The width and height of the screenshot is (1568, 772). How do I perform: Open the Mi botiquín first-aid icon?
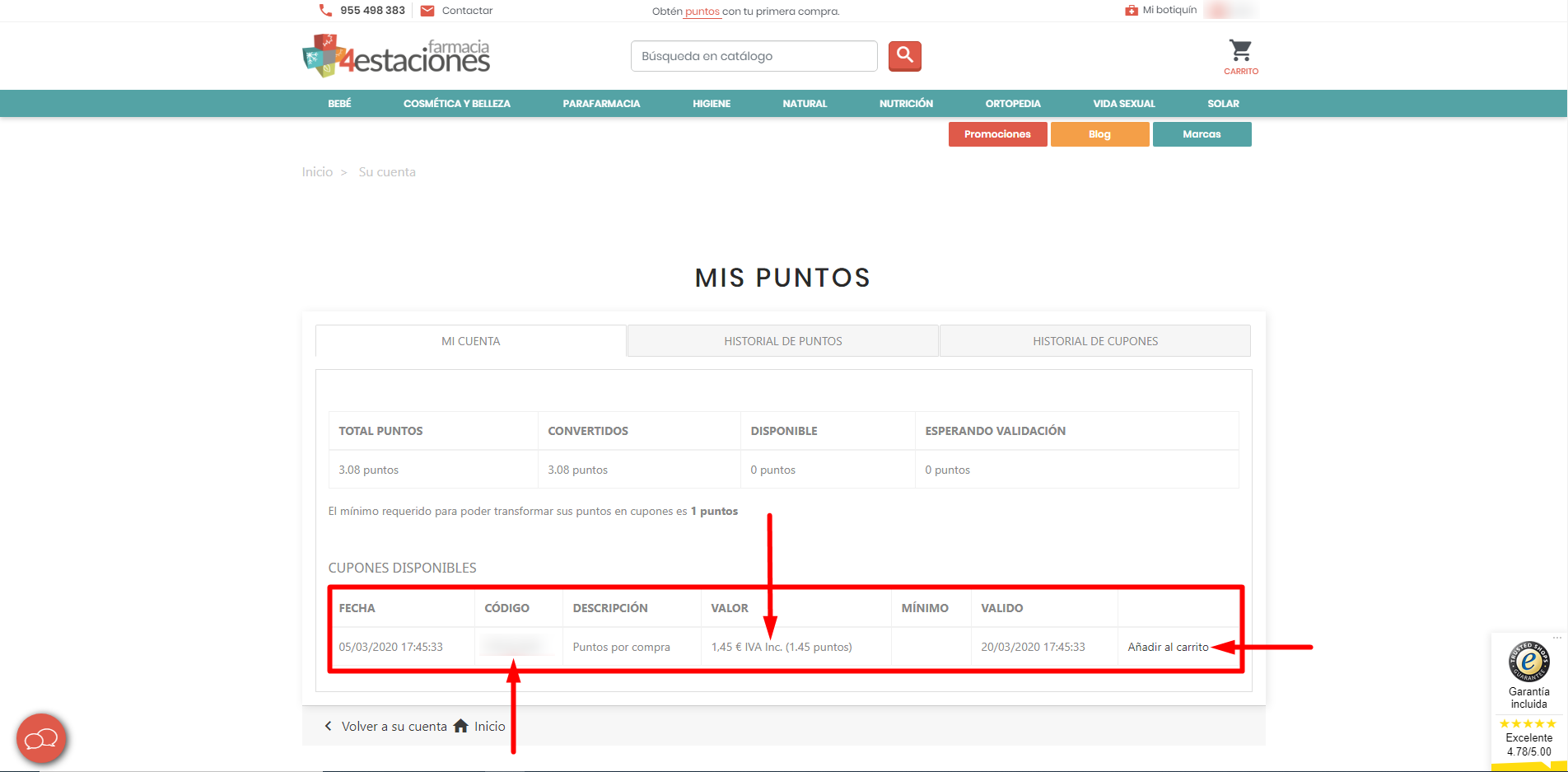pyautogui.click(x=1132, y=11)
